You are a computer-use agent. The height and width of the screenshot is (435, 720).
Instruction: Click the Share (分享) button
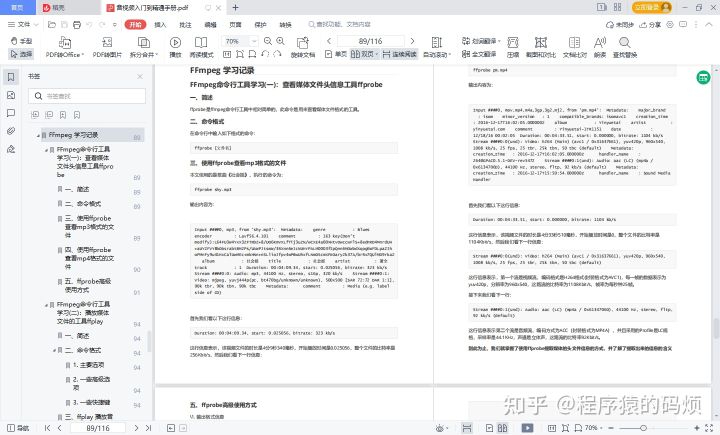coord(650,24)
